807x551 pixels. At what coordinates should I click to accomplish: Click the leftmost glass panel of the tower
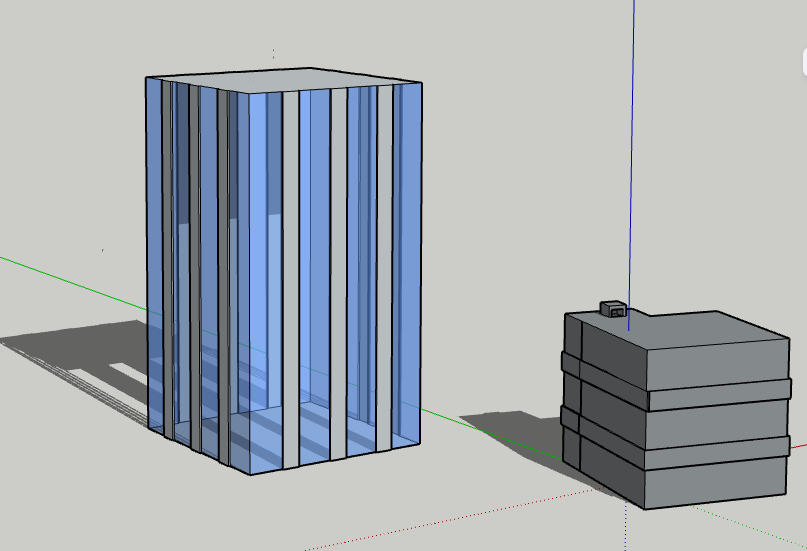[x=154, y=250]
